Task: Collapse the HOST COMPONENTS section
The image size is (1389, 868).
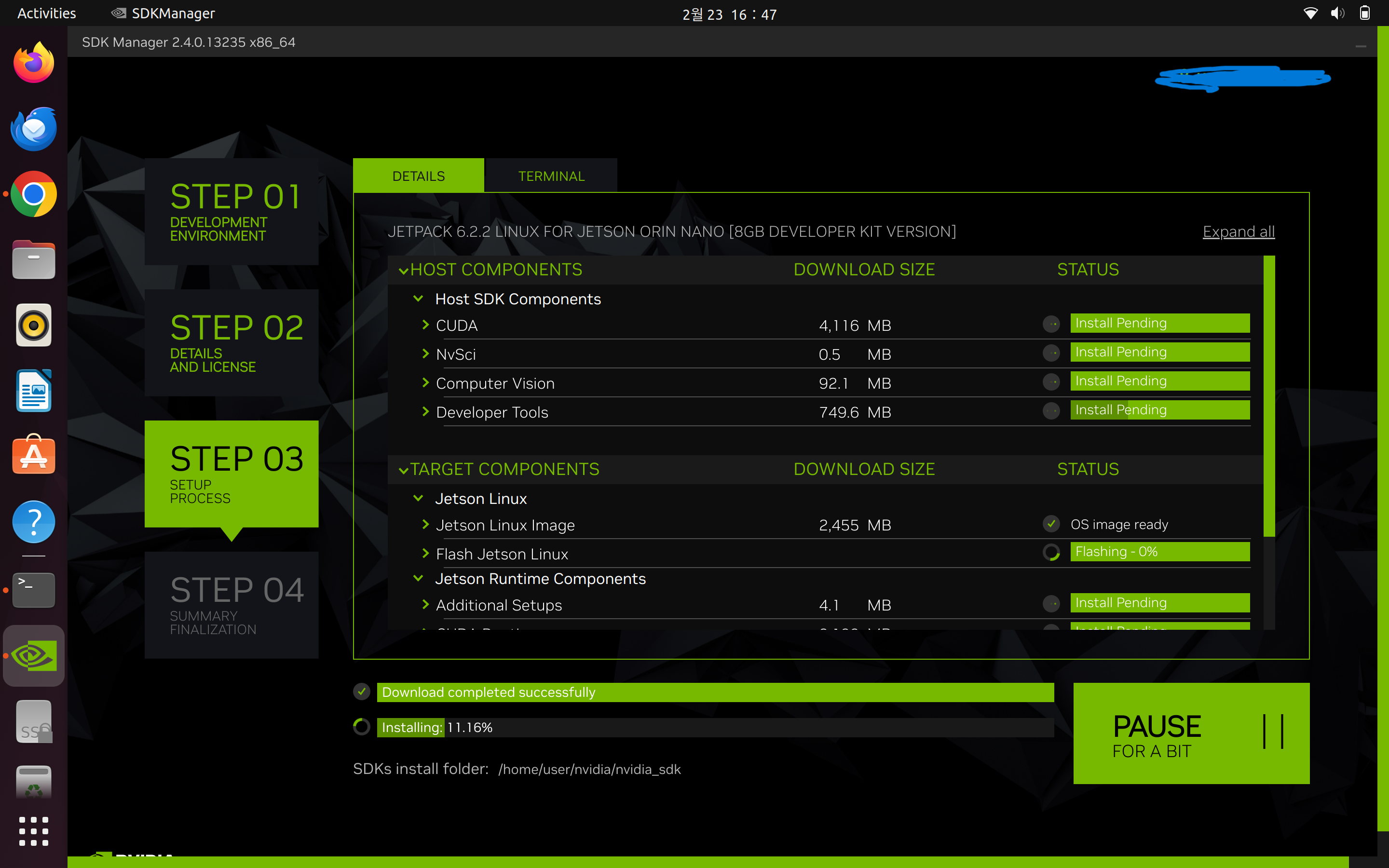Action: tap(404, 271)
